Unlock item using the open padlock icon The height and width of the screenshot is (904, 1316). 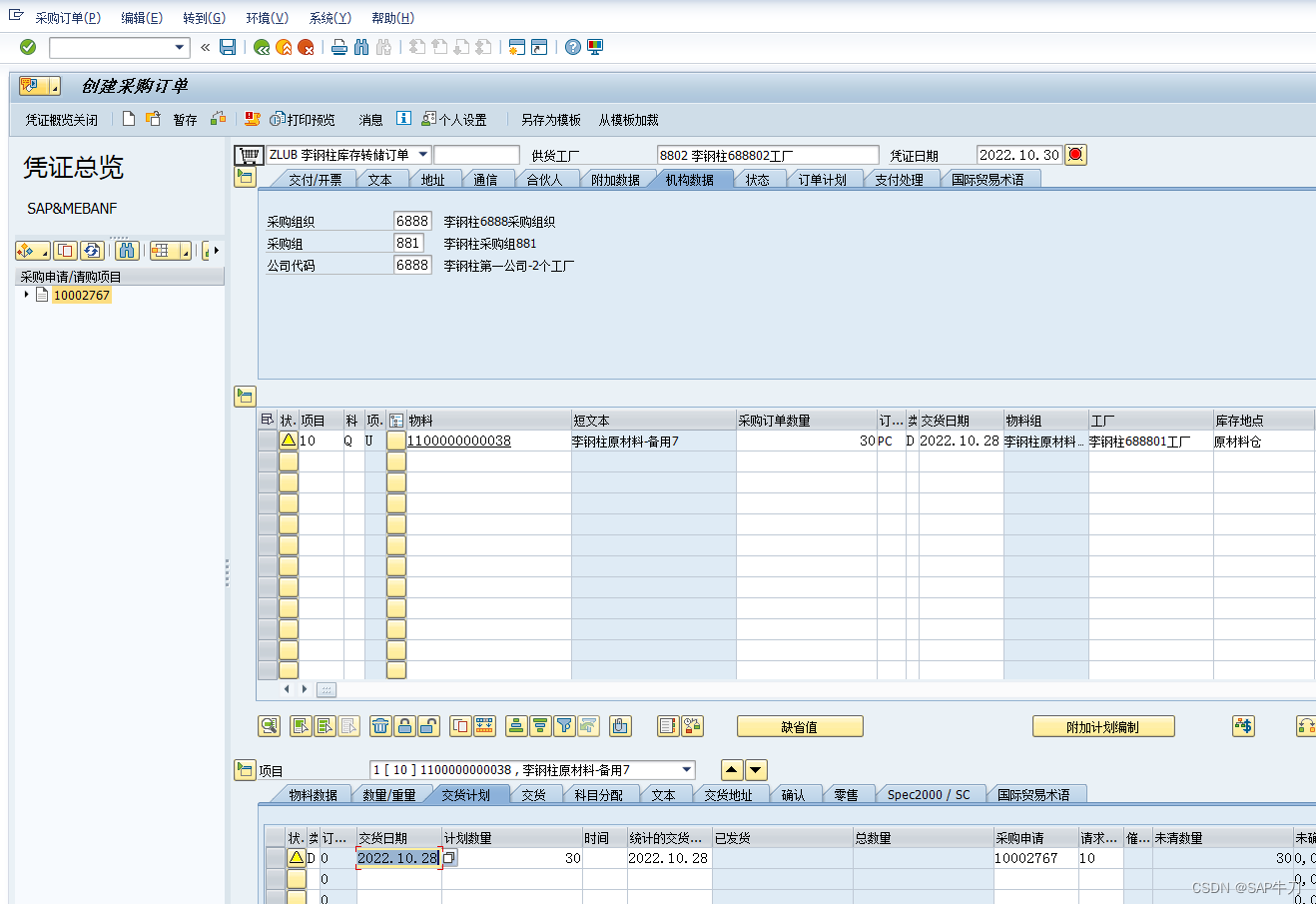428,726
